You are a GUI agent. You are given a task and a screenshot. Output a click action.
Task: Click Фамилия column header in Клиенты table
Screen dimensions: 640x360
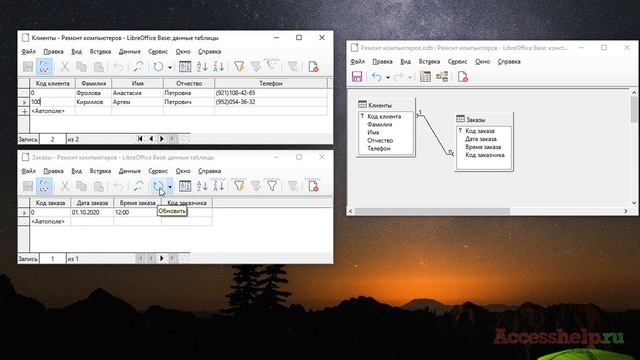[x=93, y=83]
